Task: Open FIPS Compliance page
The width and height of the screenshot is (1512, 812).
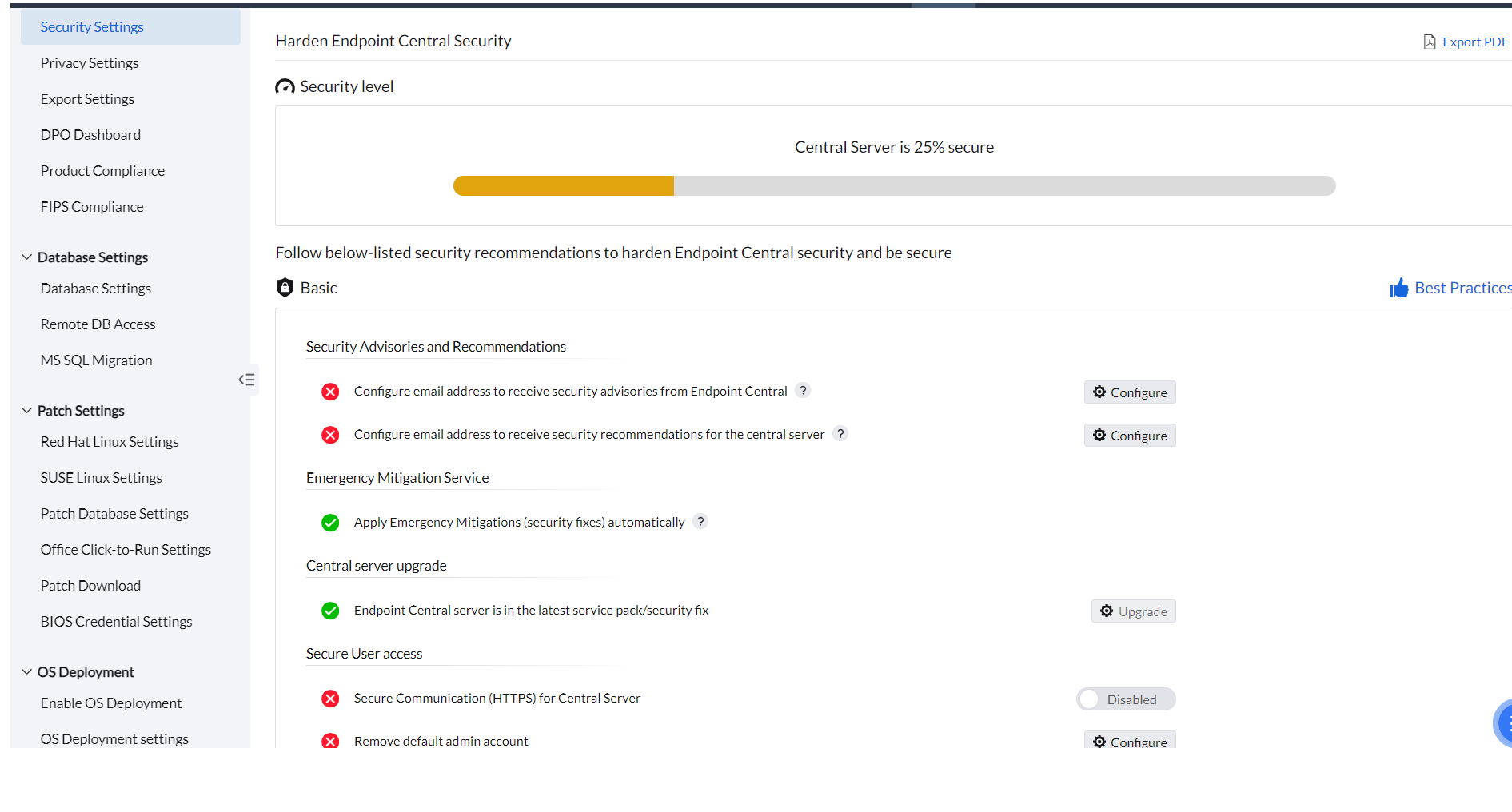Action: (x=92, y=207)
